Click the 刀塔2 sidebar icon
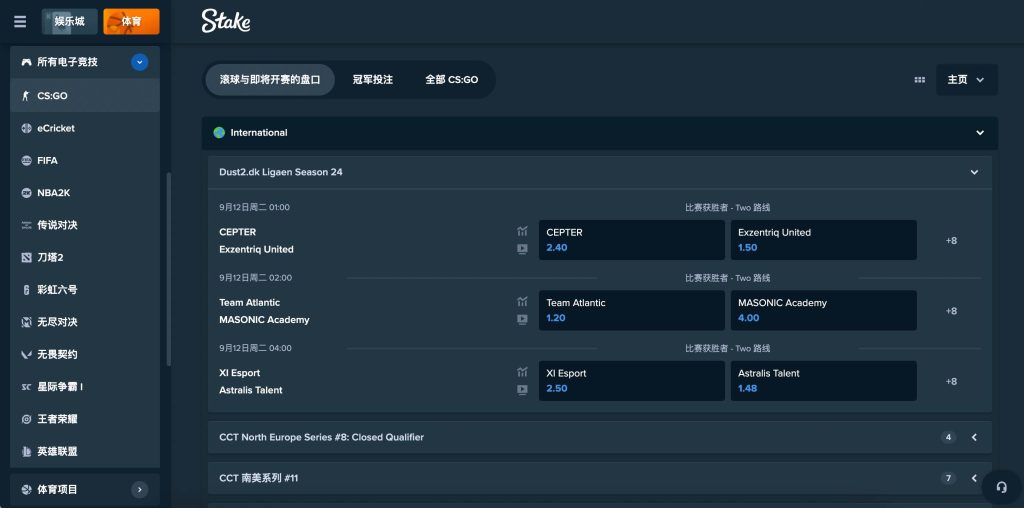This screenshot has height=508, width=1024. [x=26, y=257]
